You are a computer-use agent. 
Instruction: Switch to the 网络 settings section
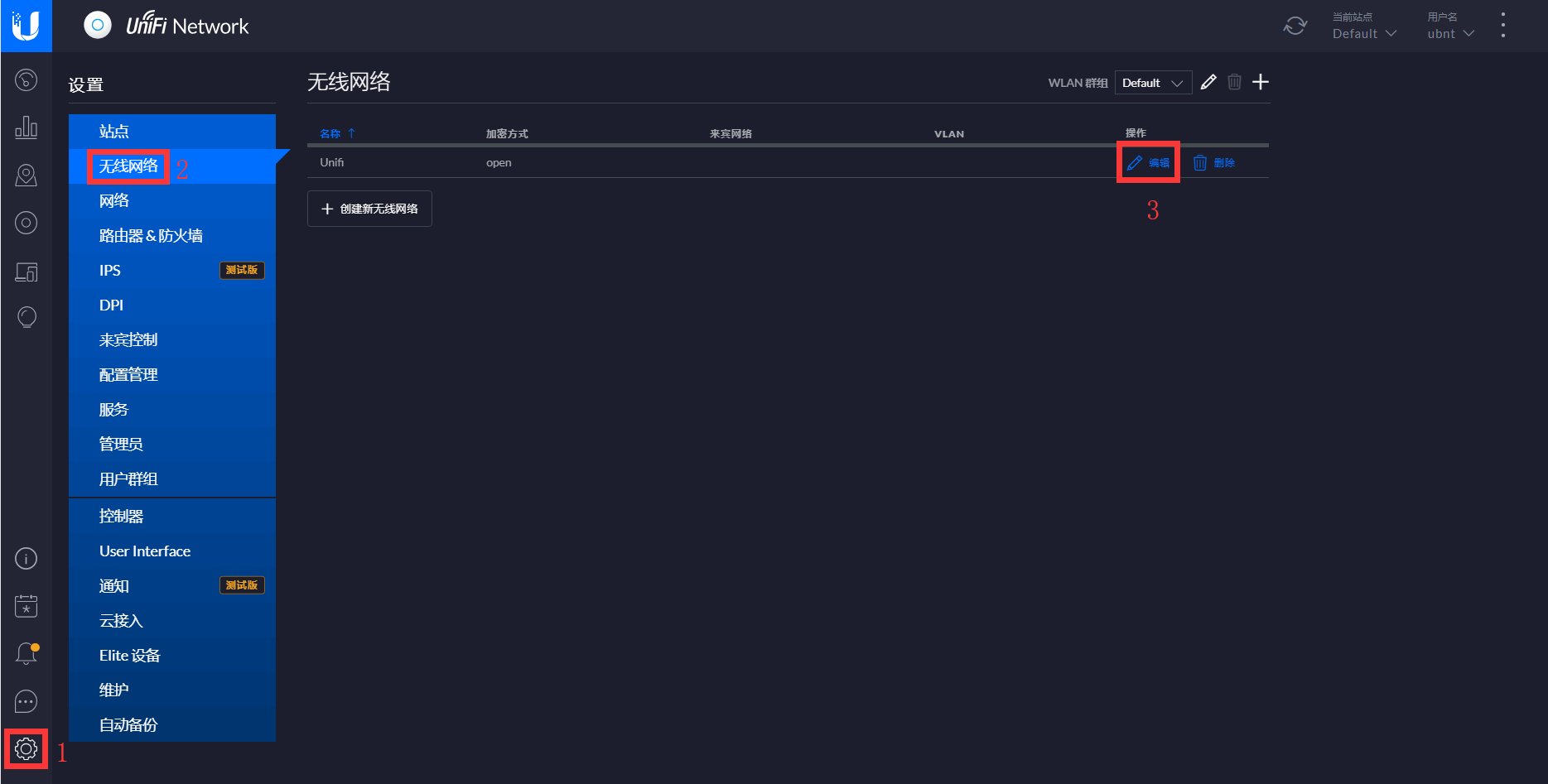point(114,200)
